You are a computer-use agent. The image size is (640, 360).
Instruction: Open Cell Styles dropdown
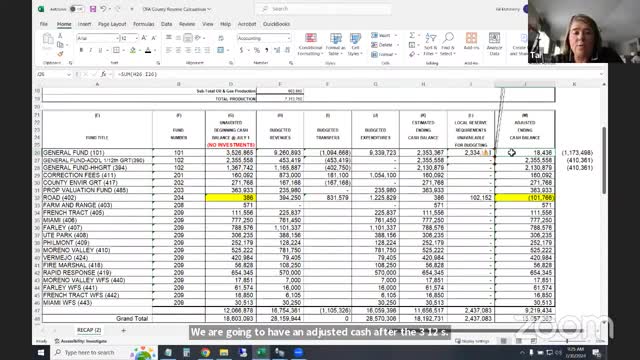tap(355, 44)
